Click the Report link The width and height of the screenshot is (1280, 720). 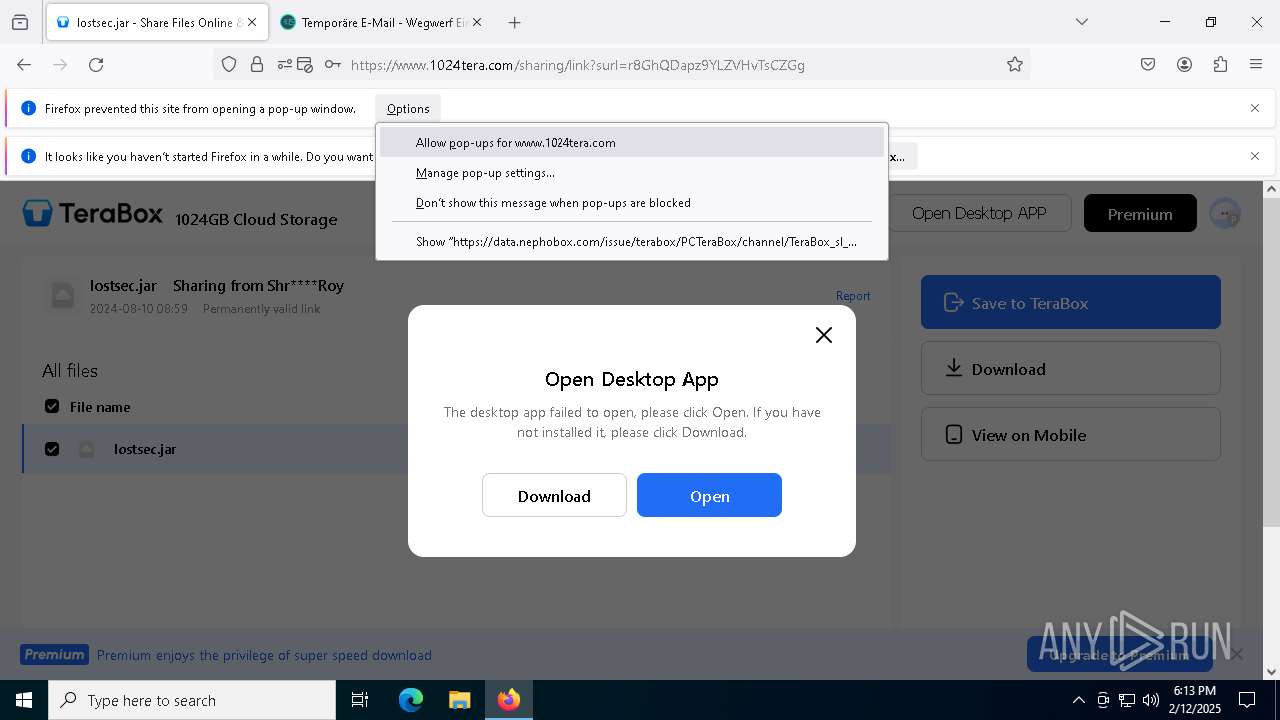coord(853,296)
